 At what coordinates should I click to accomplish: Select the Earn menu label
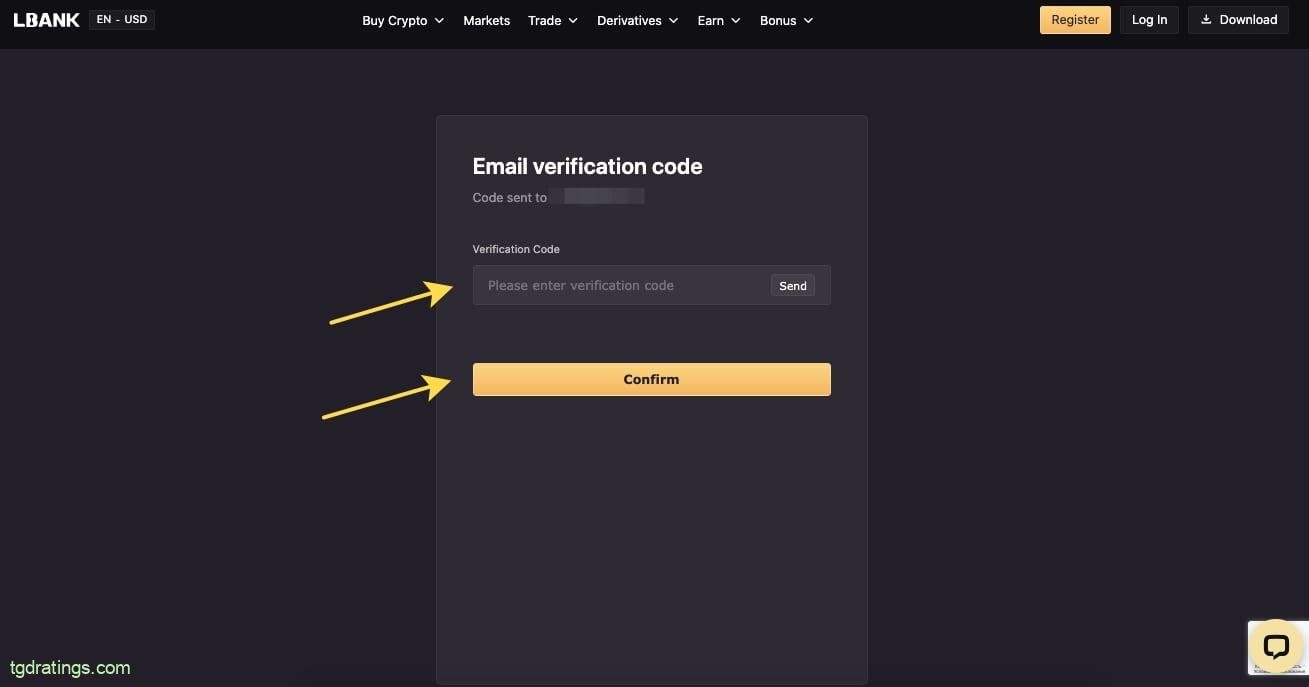(x=710, y=21)
